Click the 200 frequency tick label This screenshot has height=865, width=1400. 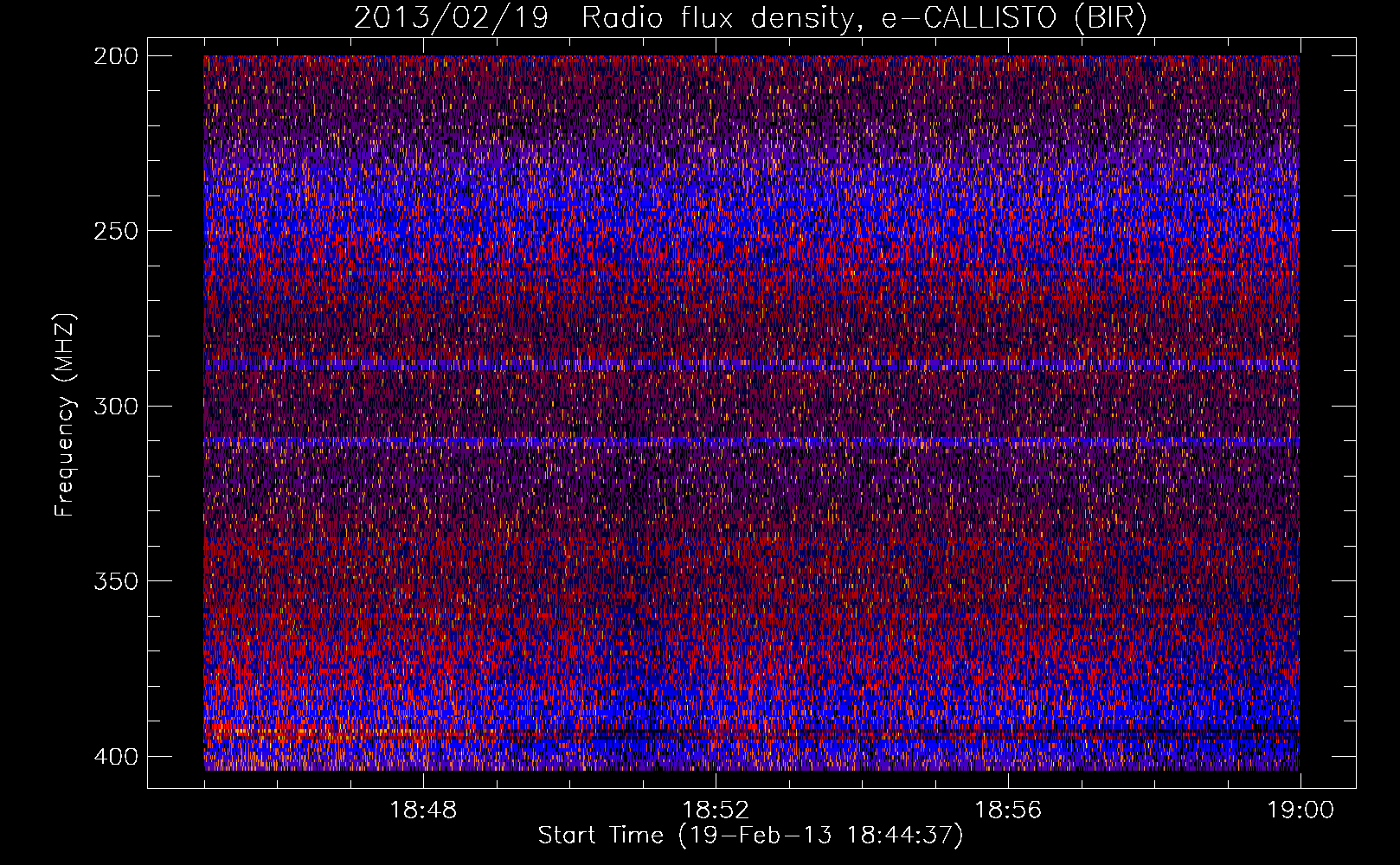pos(116,56)
